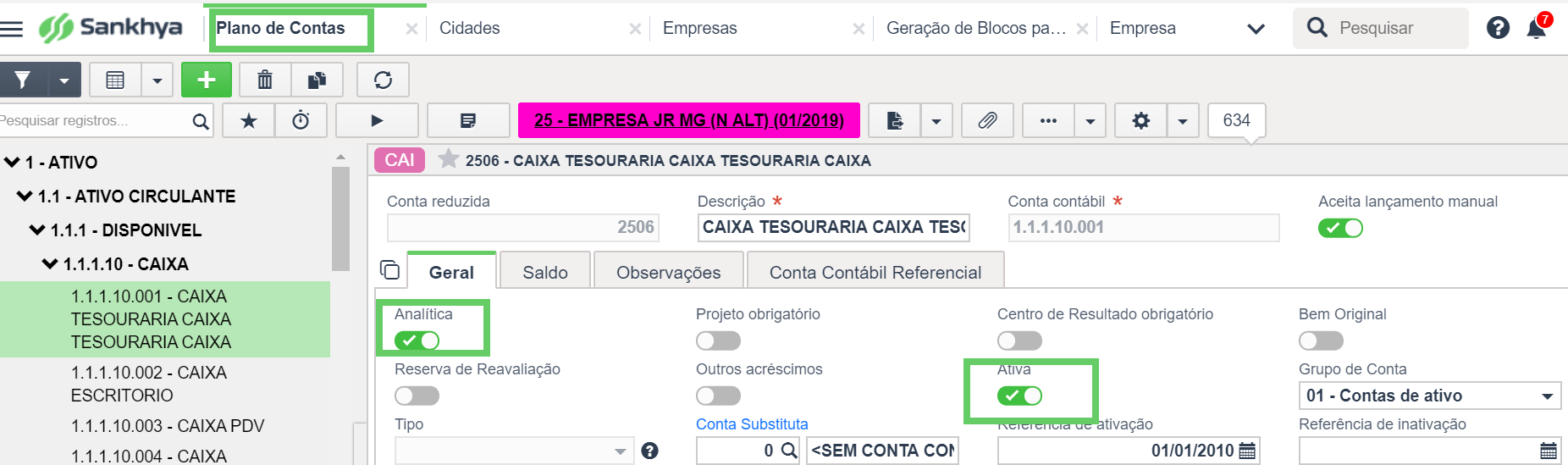Click the pink empresa 25 JR MG button
The height and width of the screenshot is (465, 1568).
(x=689, y=120)
